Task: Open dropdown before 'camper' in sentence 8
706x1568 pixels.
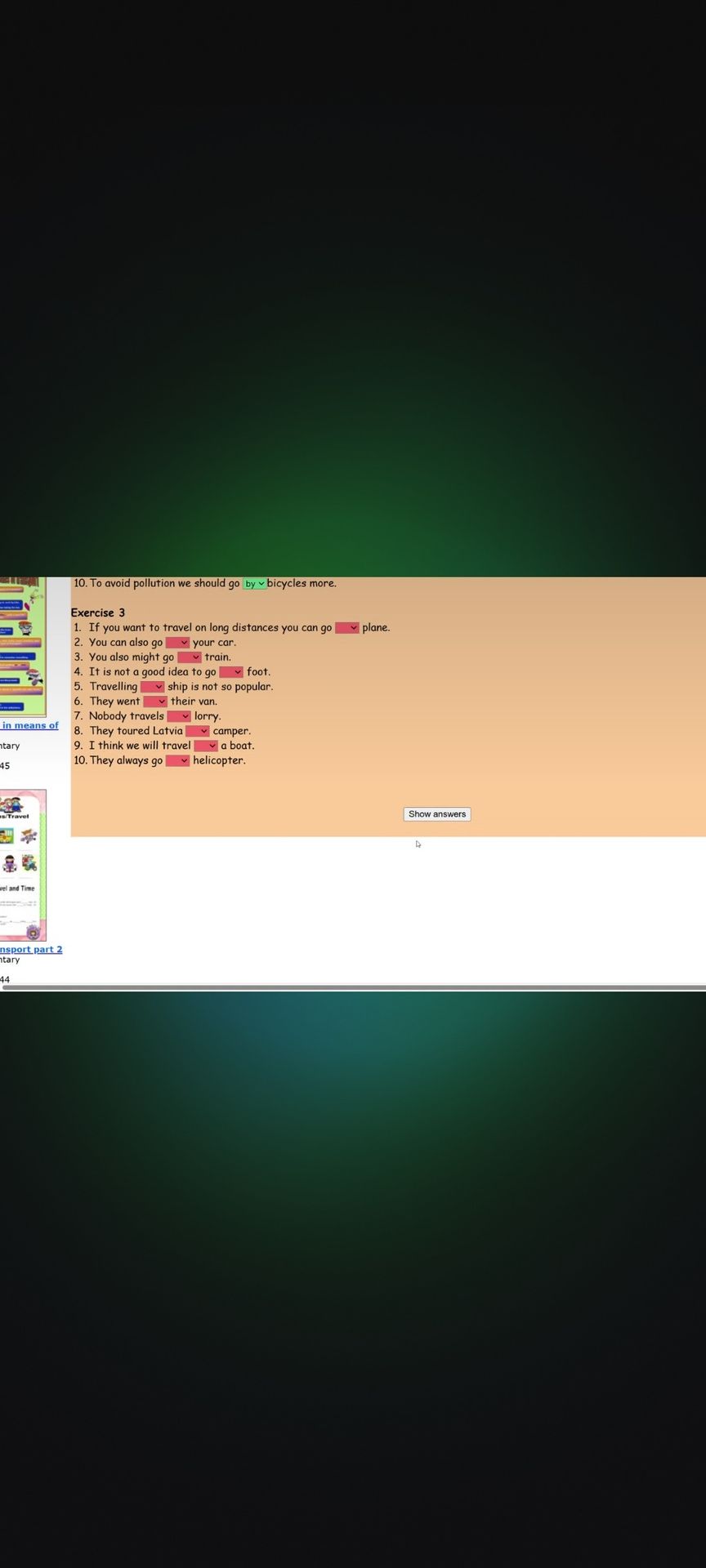Action: coord(198,731)
